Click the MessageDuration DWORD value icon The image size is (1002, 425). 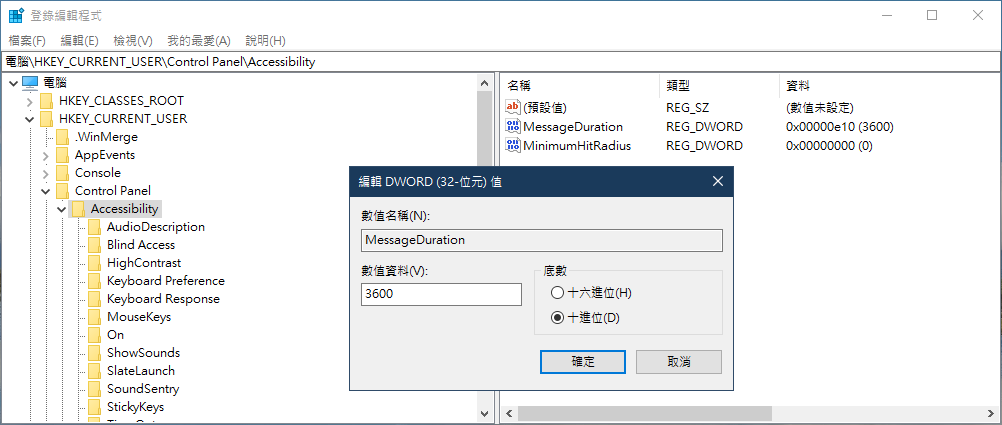pyautogui.click(x=514, y=127)
